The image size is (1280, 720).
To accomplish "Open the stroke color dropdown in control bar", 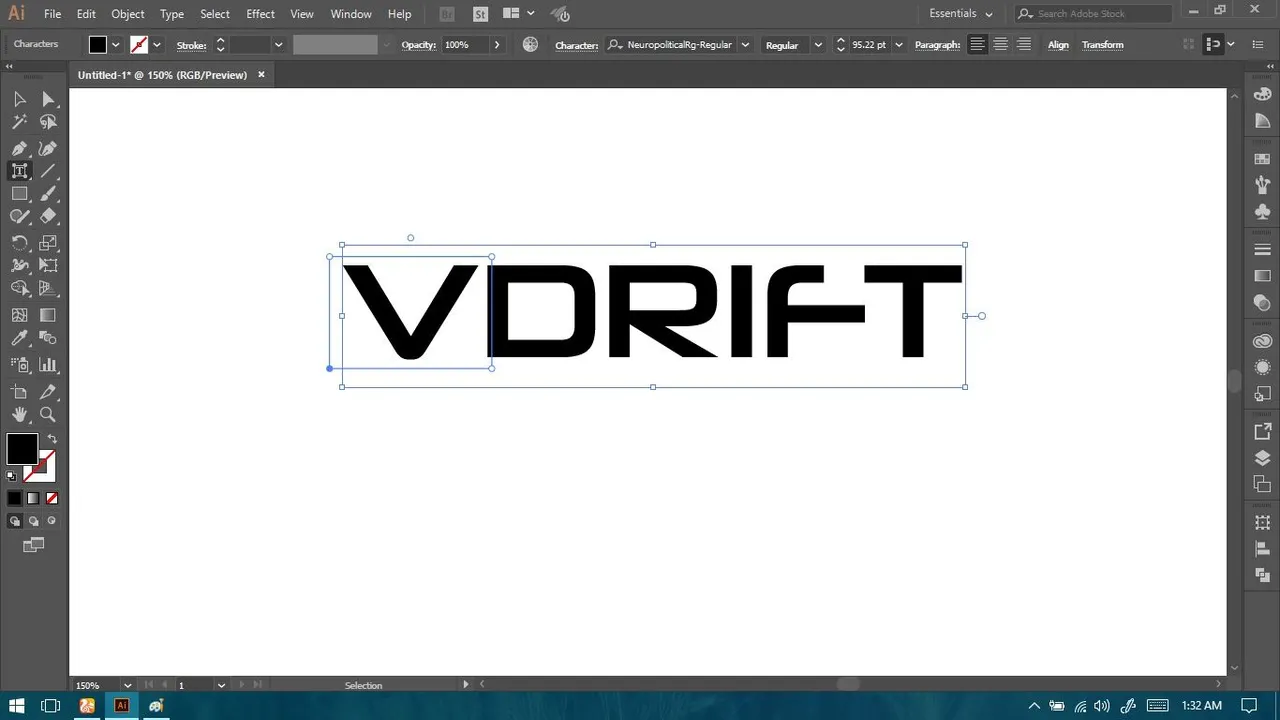I will click(x=157, y=45).
